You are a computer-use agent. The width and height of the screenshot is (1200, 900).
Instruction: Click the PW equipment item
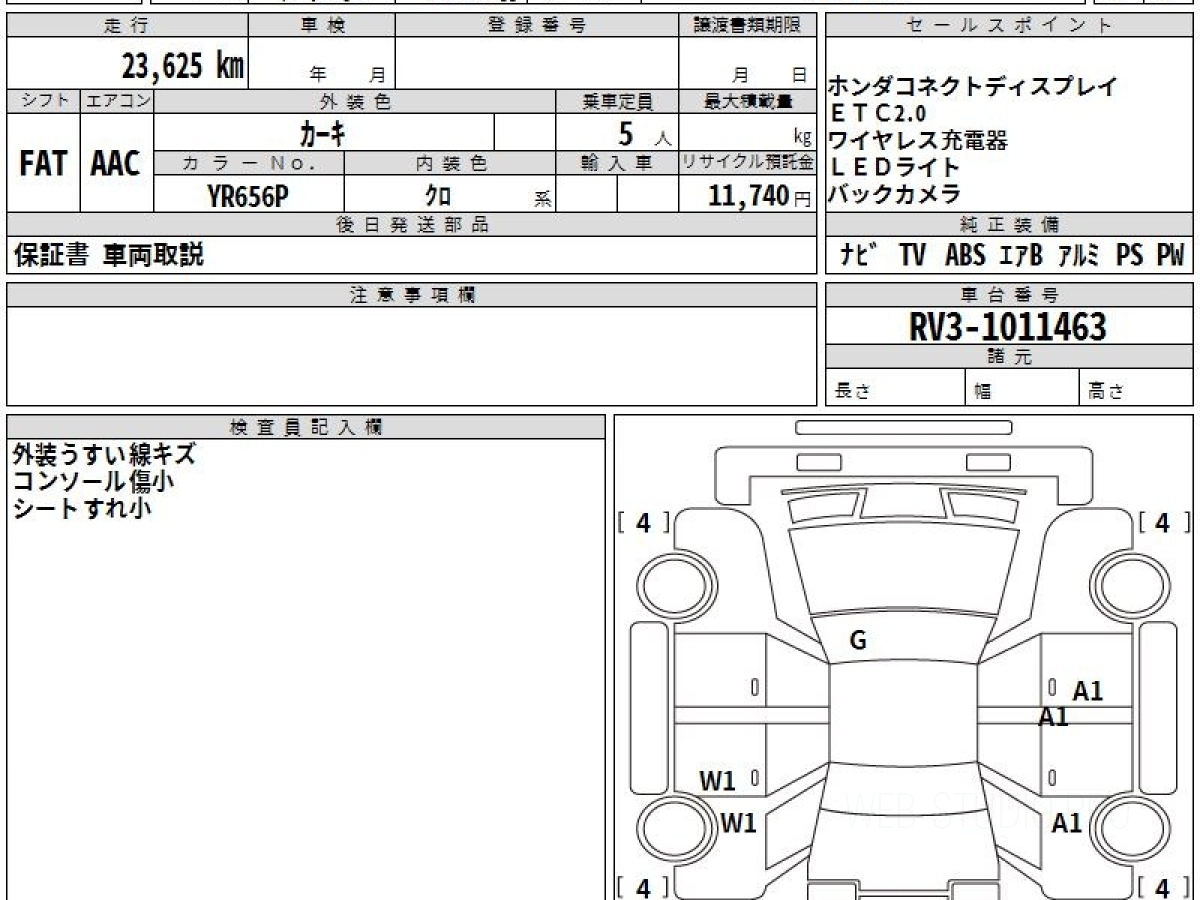1170,255
